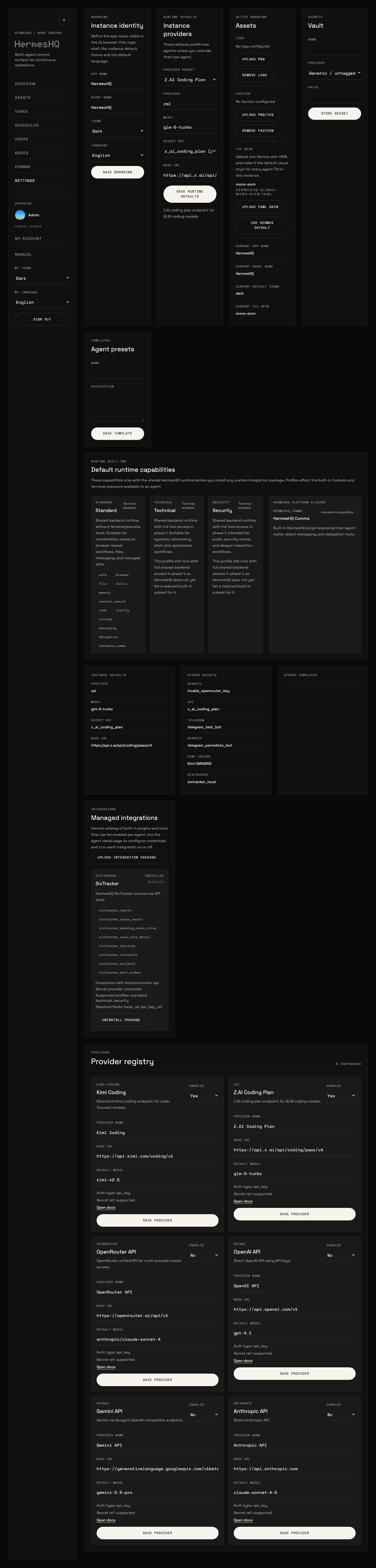Click Upload PNG/ICO for favicon
376x1568 pixels.
point(258,115)
